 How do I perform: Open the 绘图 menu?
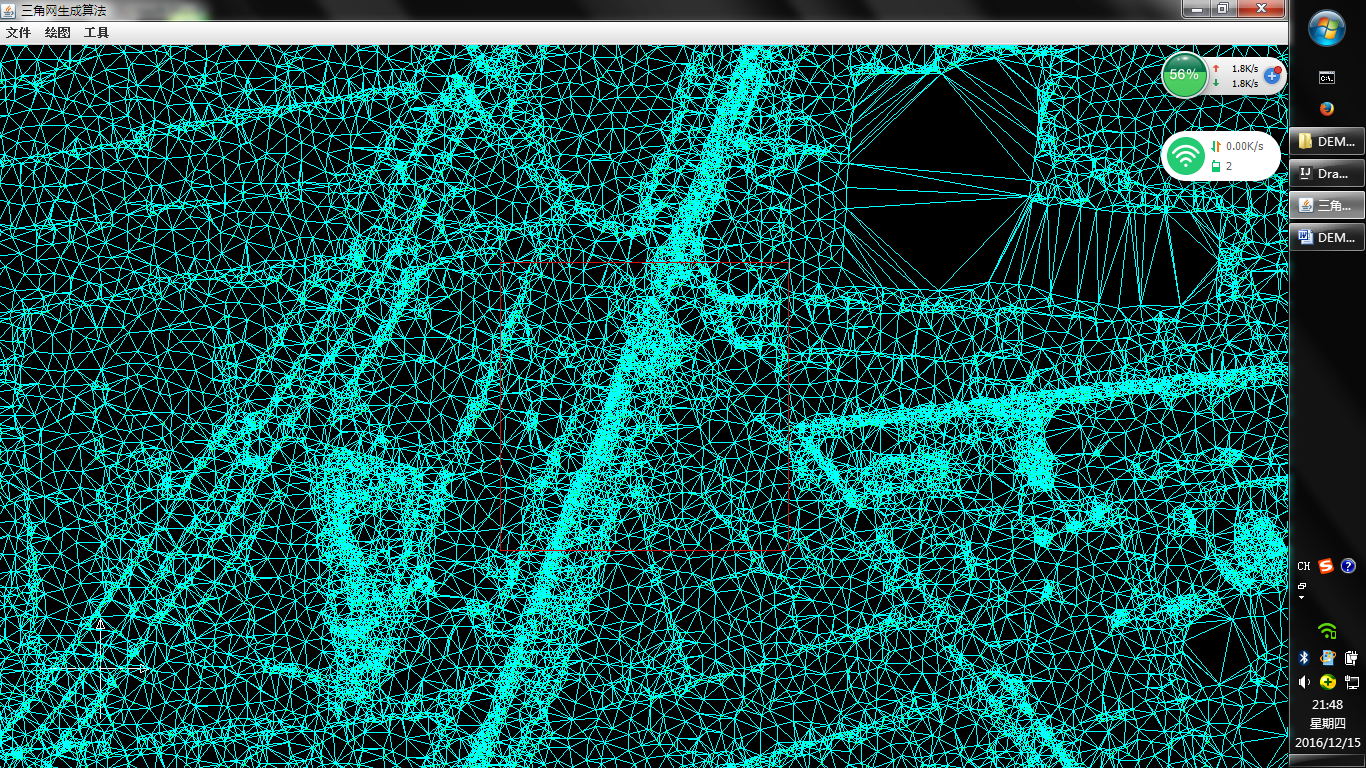click(57, 33)
